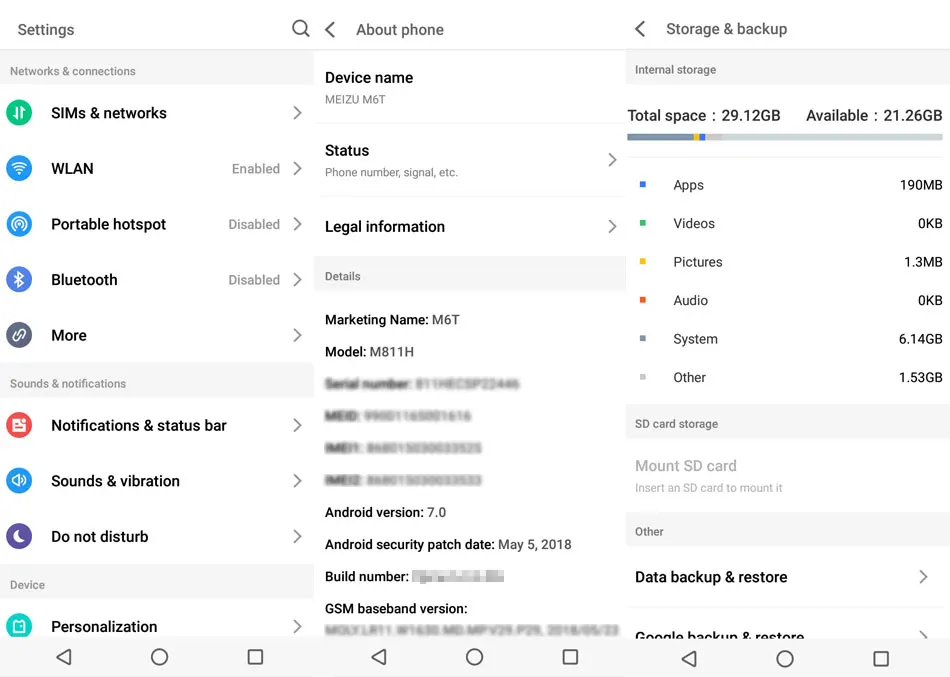The height and width of the screenshot is (677, 950).
Task: Open the Sounds & vibration entry
Action: coord(157,481)
